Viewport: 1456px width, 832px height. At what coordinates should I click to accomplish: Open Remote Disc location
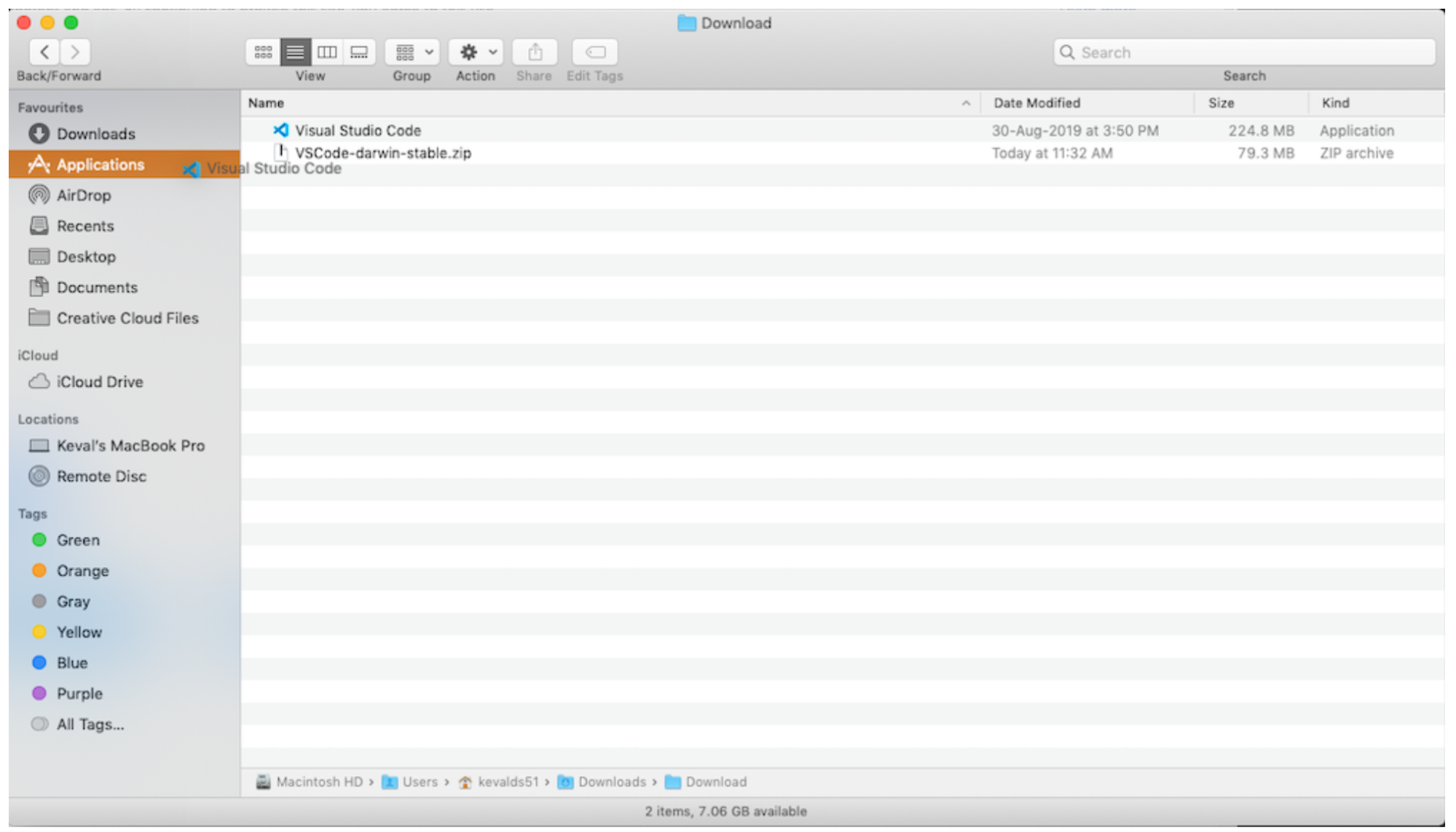pos(125,476)
